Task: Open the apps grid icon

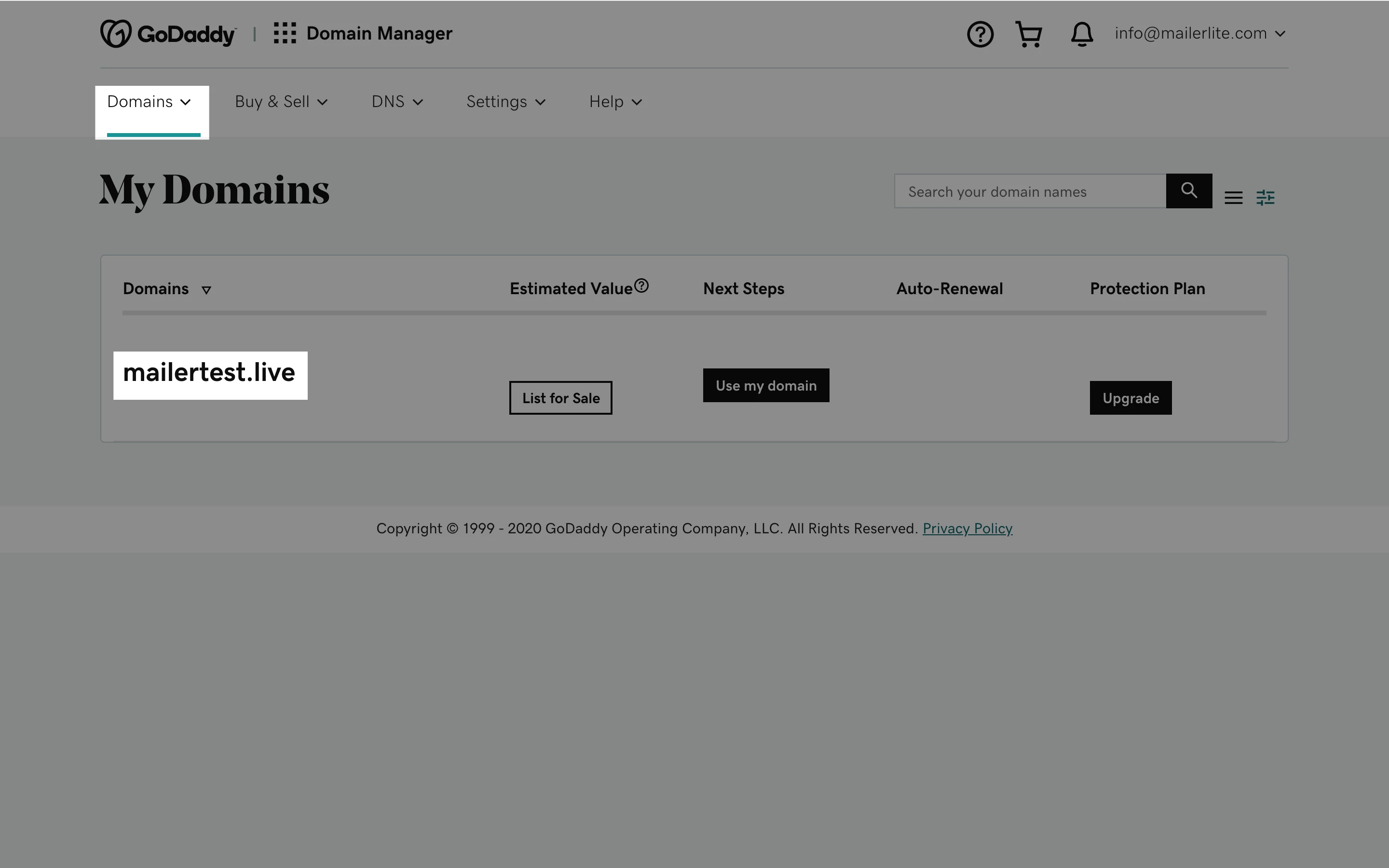Action: pos(285,33)
